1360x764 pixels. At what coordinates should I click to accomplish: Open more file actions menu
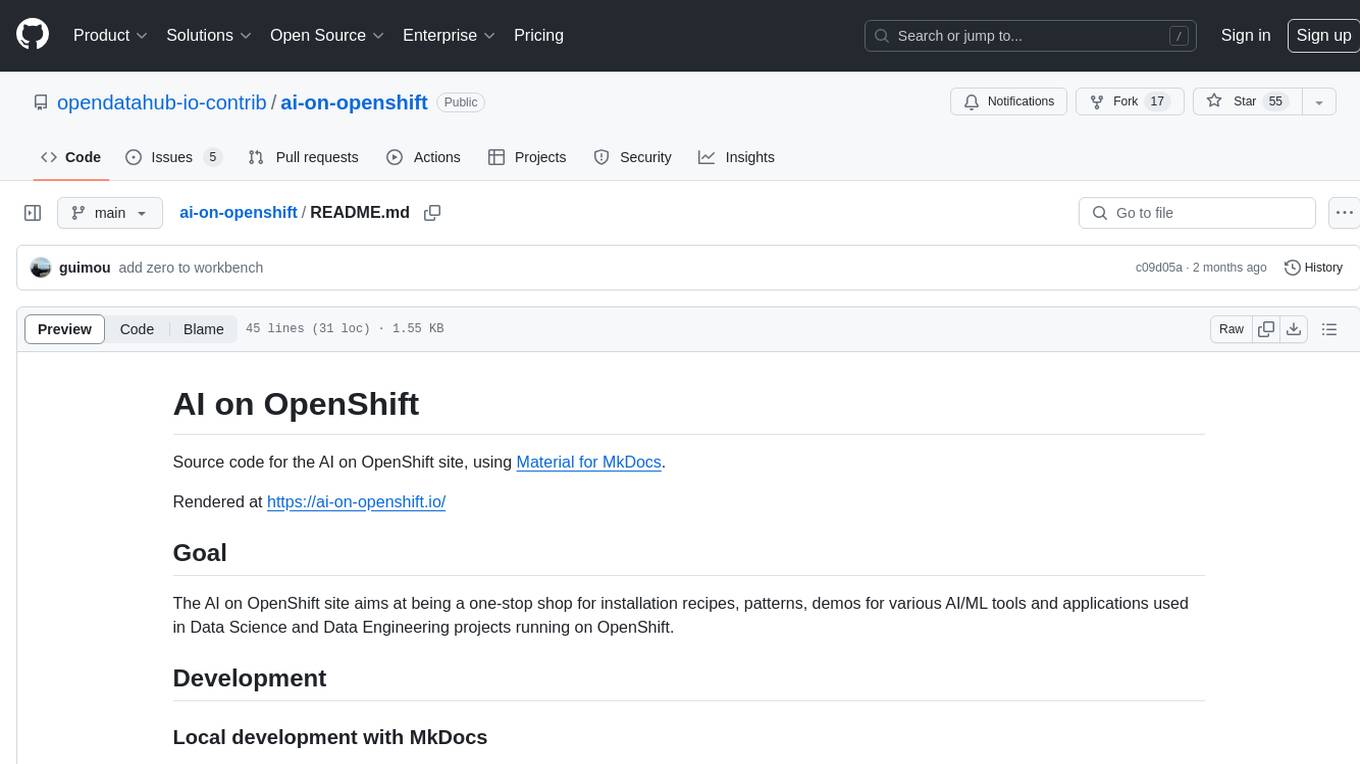(1344, 213)
